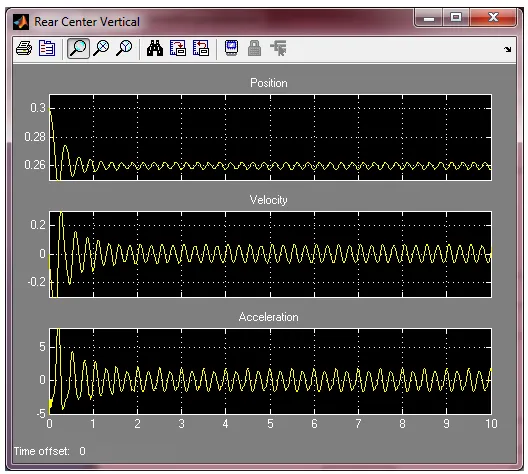Click the 'Velocity' plot title
The height and width of the screenshot is (474, 528).
click(x=268, y=200)
